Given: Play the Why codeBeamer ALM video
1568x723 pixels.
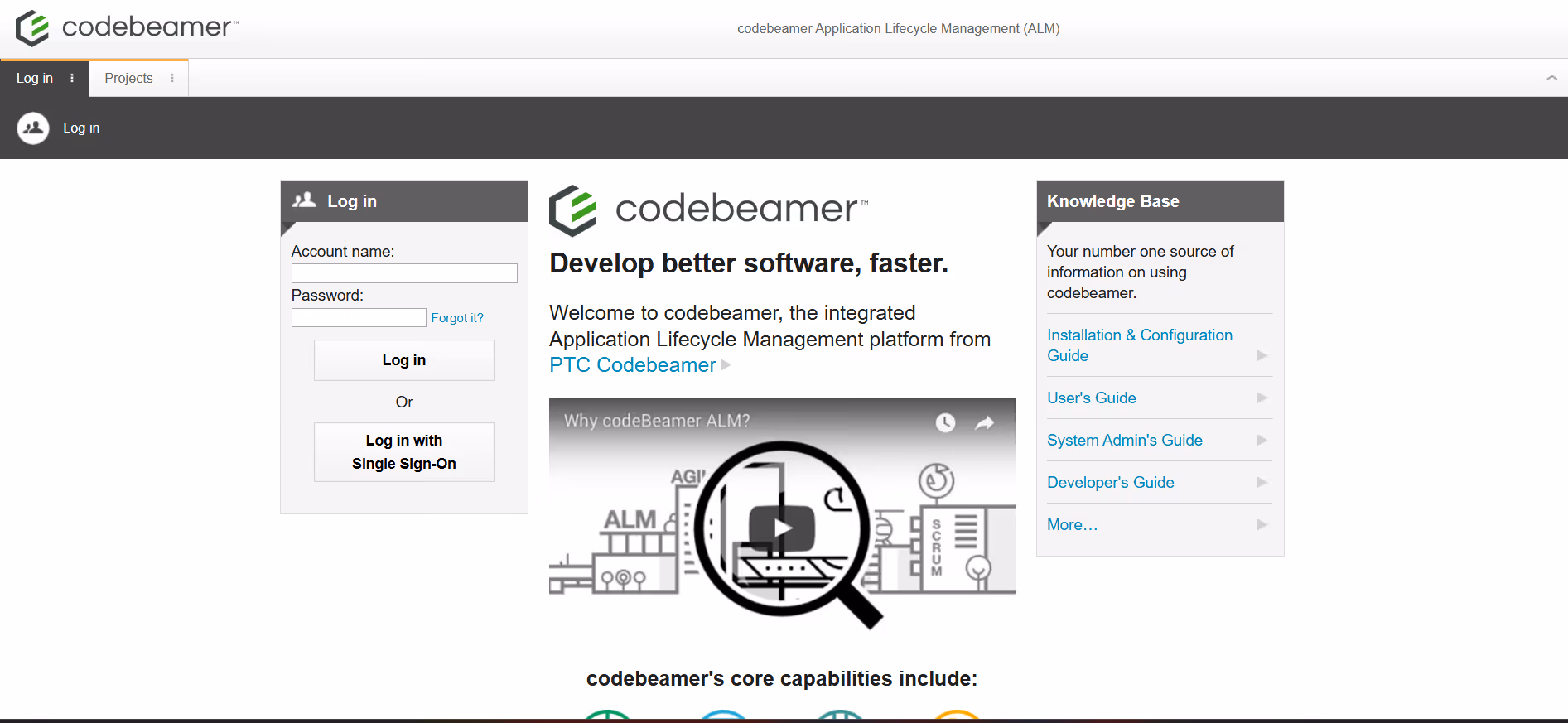Looking at the screenshot, I should [782, 528].
